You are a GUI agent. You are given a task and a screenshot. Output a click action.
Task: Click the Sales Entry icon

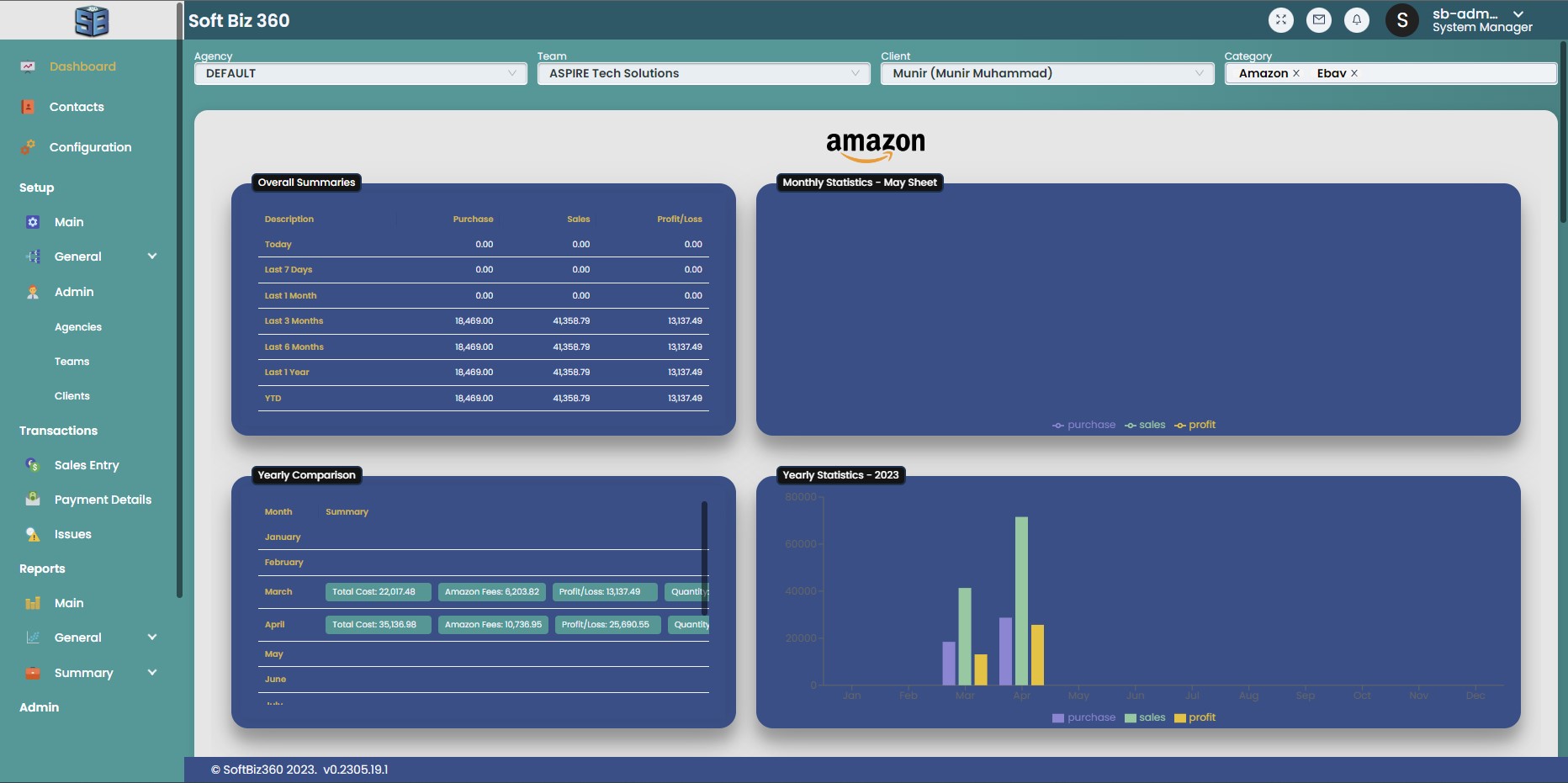click(33, 465)
